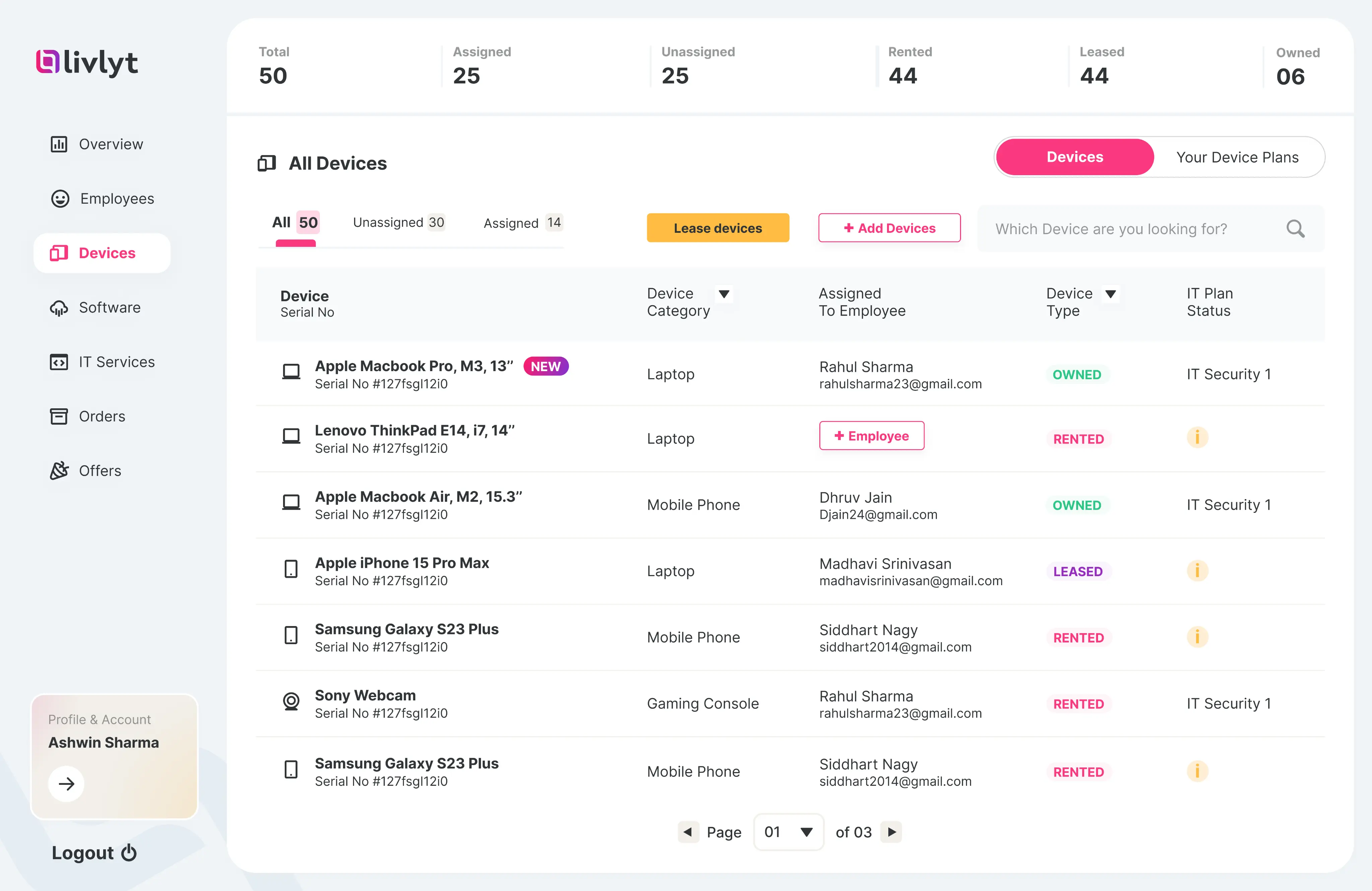Click the Software cloud icon
1372x891 pixels.
pos(59,308)
